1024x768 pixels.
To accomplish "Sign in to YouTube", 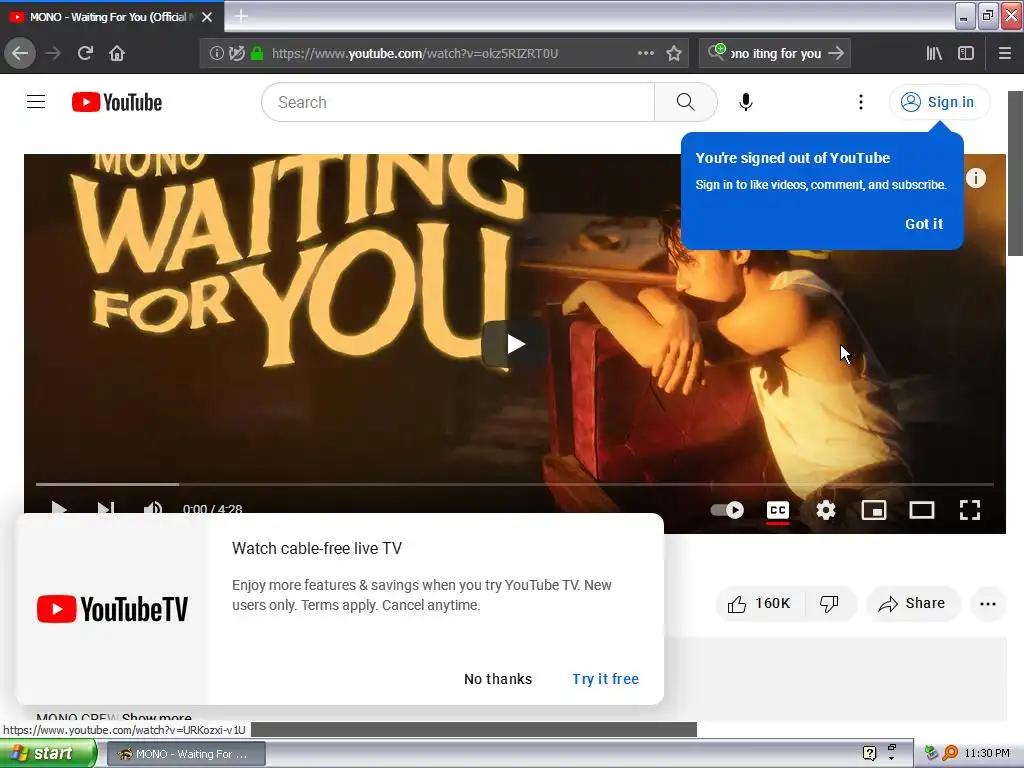I will tap(939, 102).
